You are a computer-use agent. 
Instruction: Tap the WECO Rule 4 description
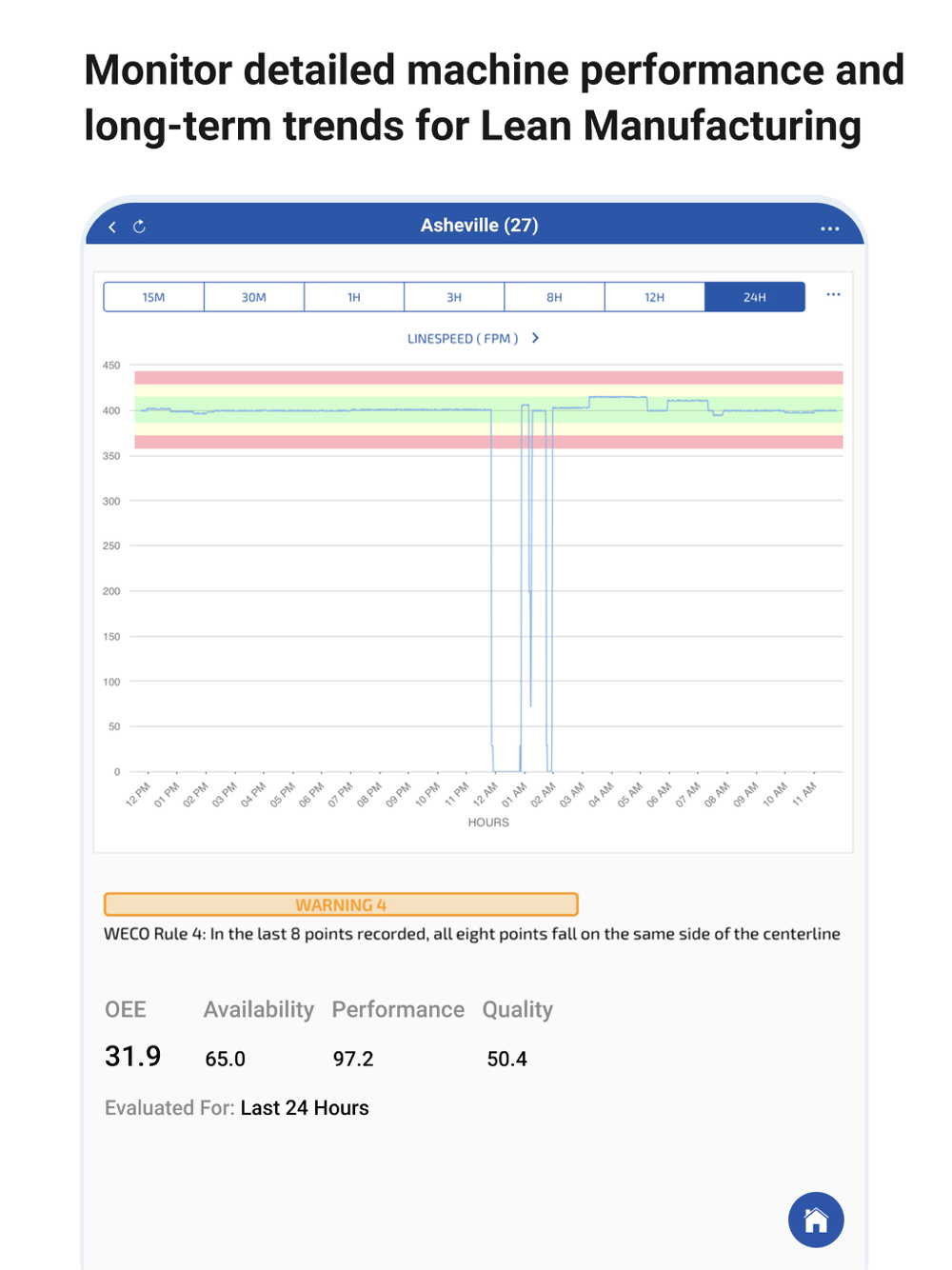(472, 934)
